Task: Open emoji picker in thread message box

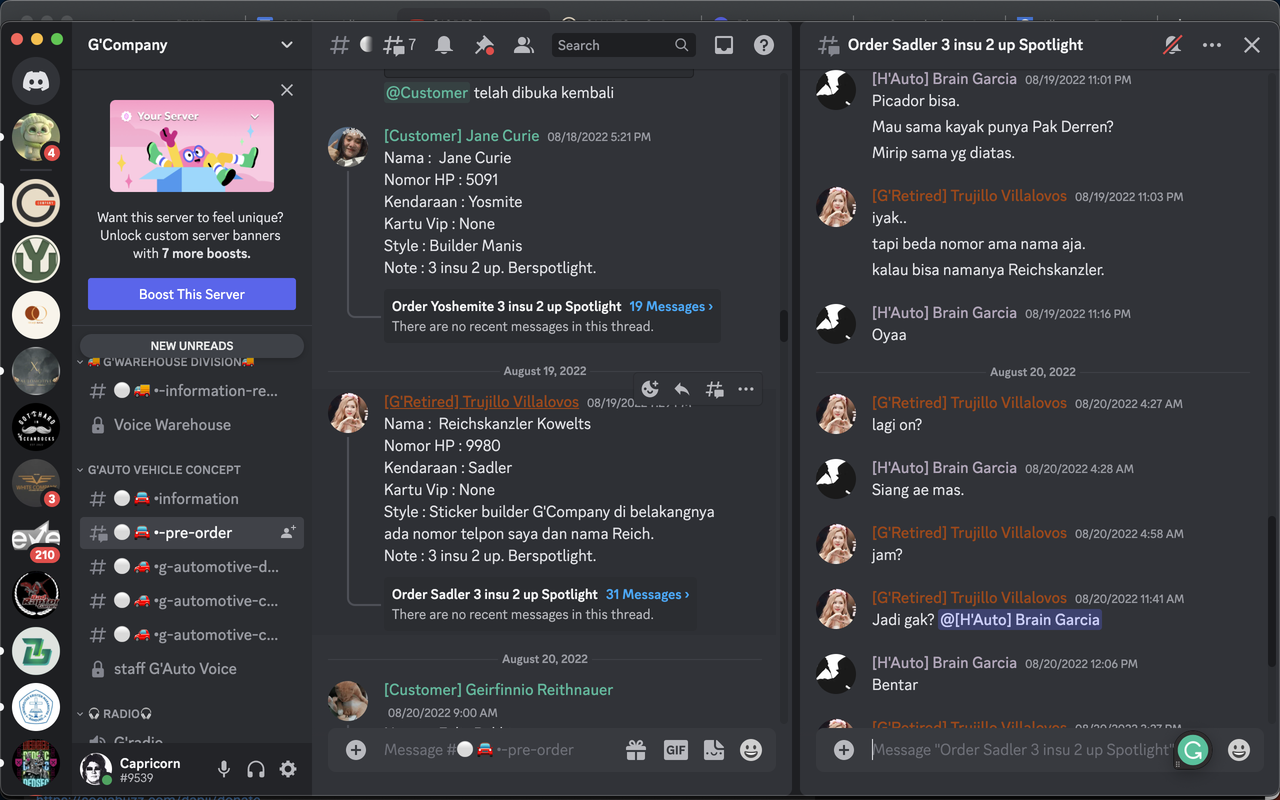Action: 1239,749
